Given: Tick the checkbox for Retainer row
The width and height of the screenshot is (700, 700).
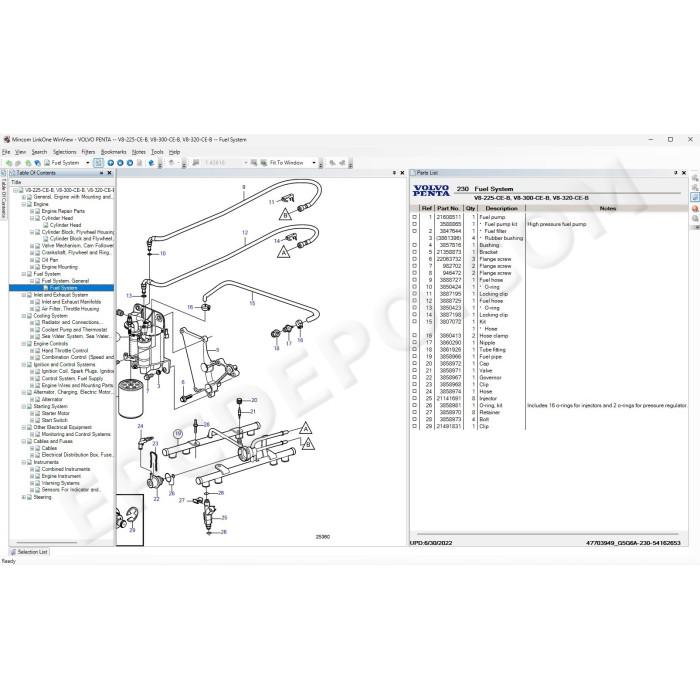Looking at the screenshot, I should point(414,412).
